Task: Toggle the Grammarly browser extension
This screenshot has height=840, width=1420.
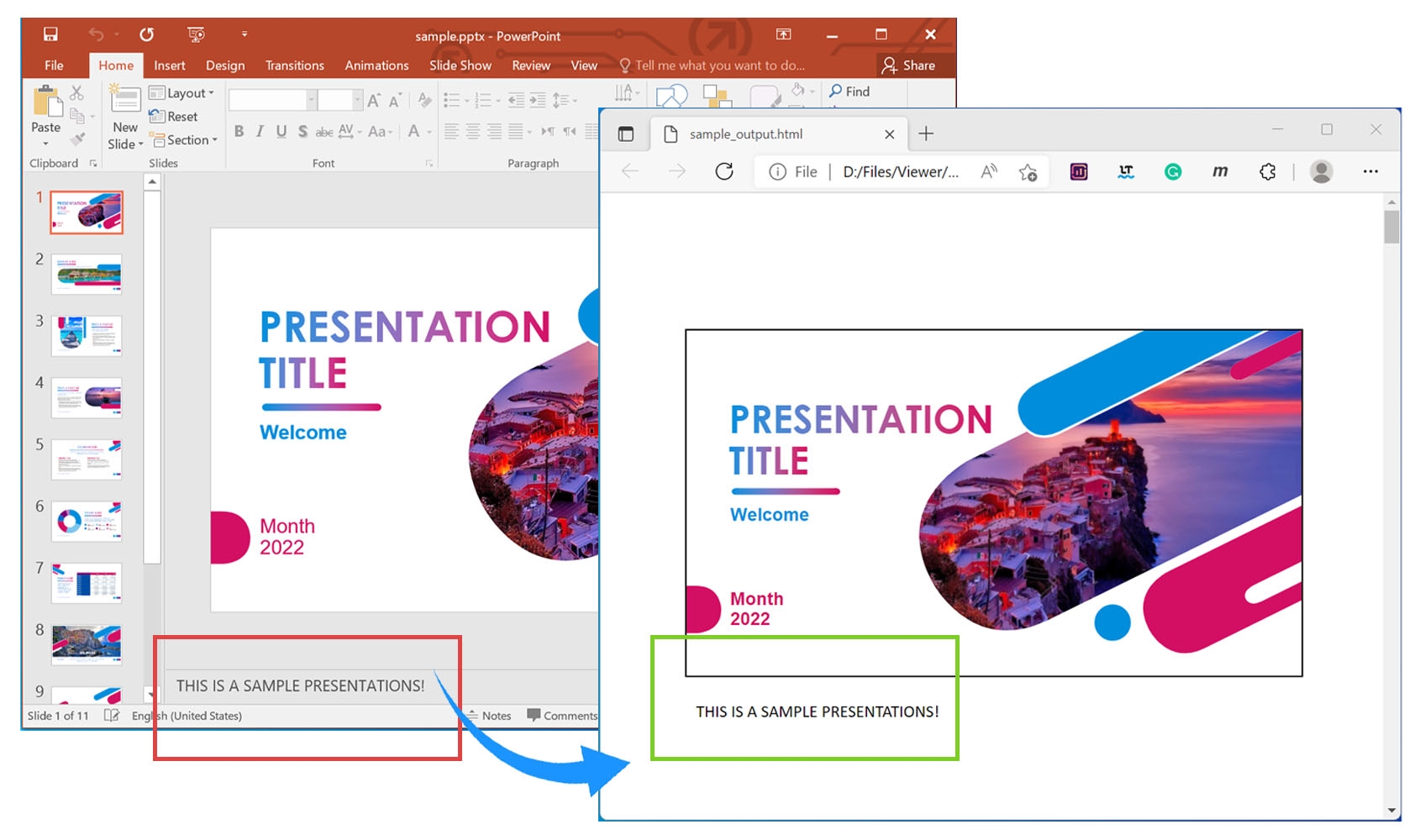Action: click(x=1173, y=171)
